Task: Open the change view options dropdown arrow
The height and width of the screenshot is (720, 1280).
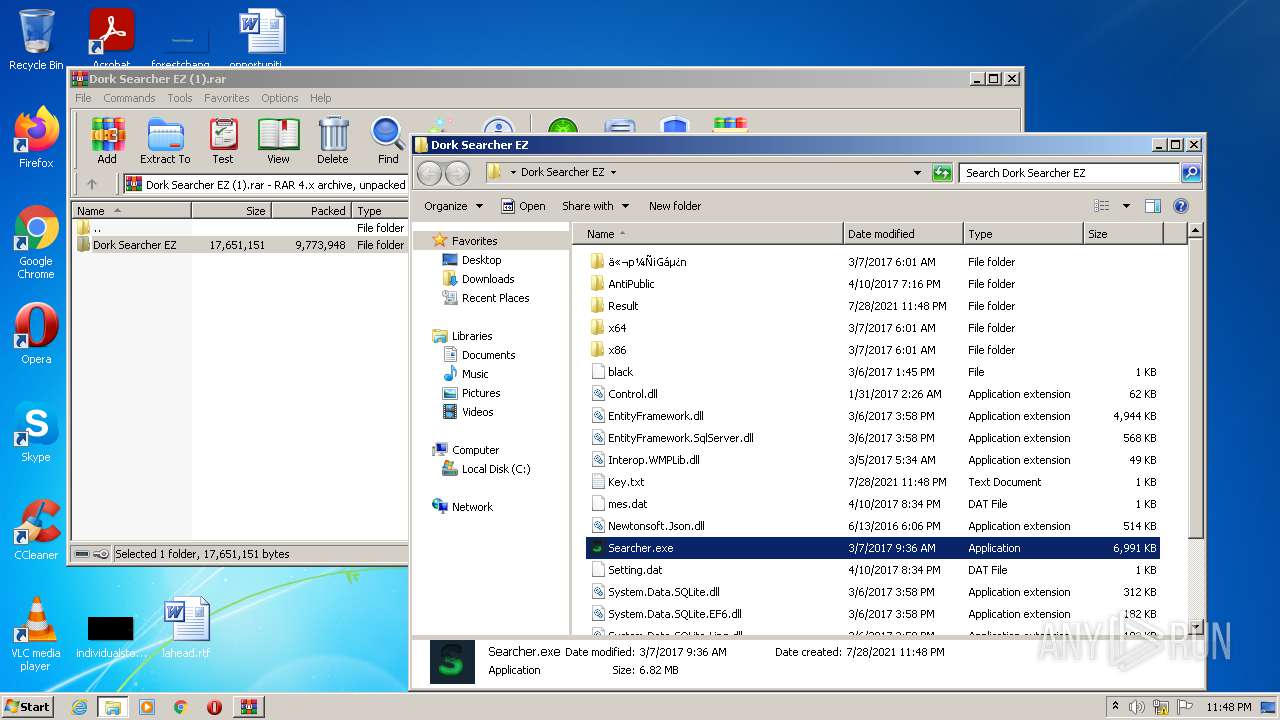Action: point(1126,206)
